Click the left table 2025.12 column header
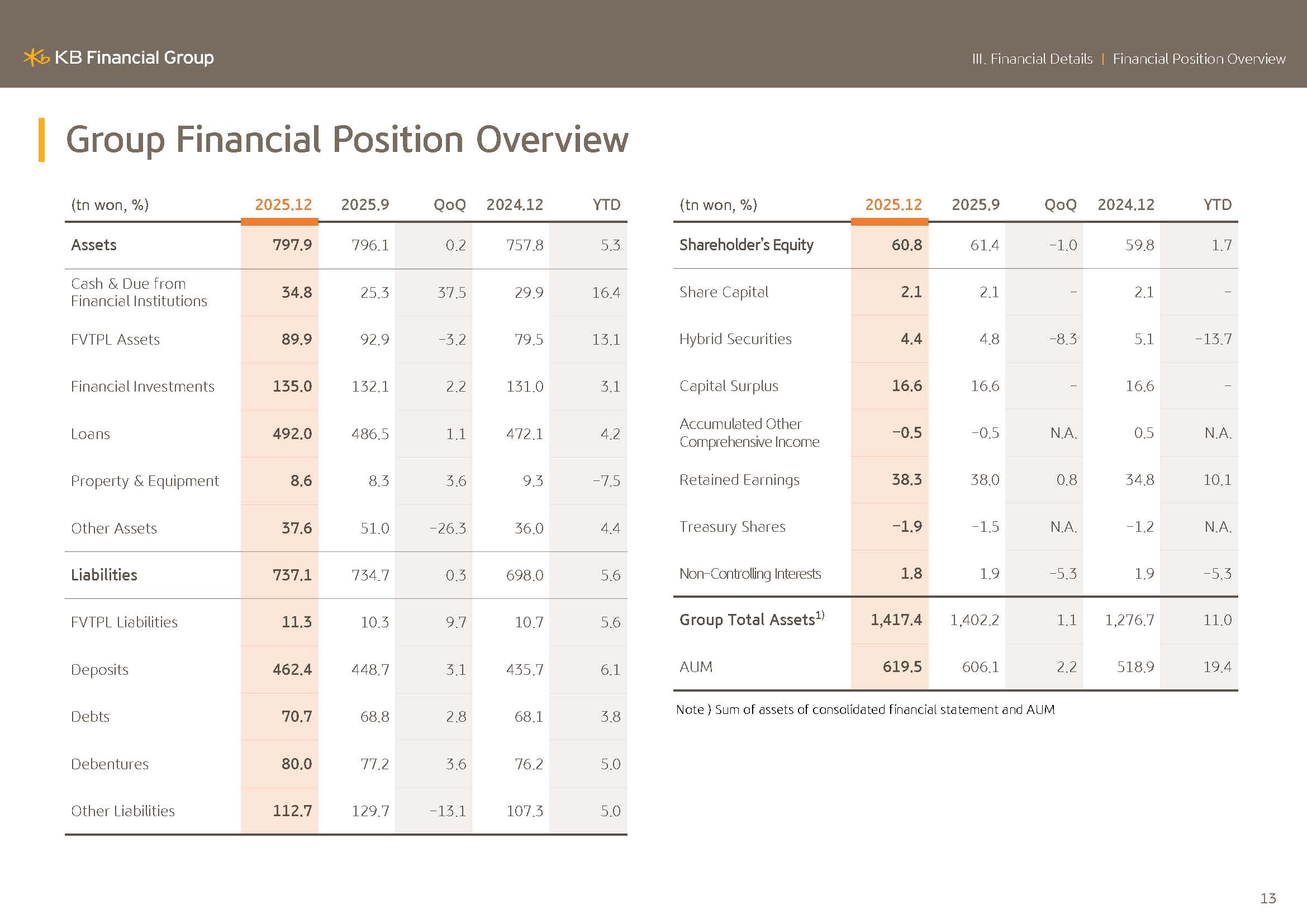 coord(283,205)
